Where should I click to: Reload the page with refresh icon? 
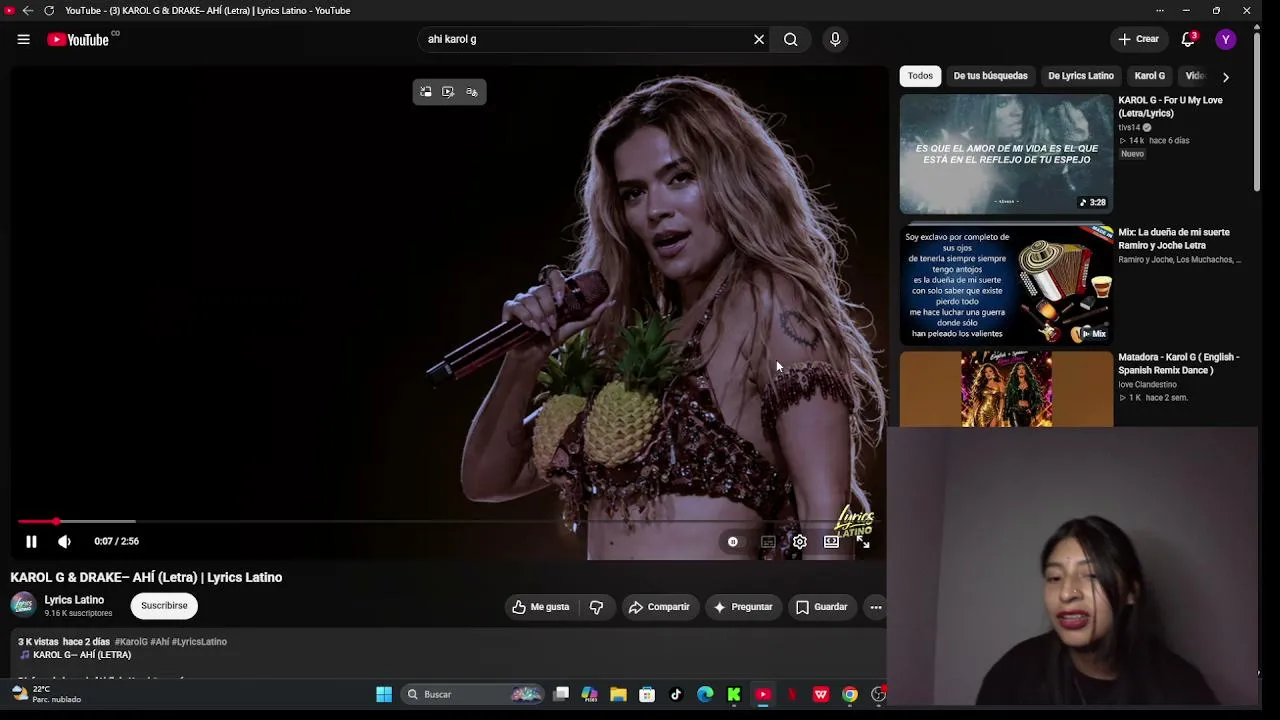click(x=49, y=10)
